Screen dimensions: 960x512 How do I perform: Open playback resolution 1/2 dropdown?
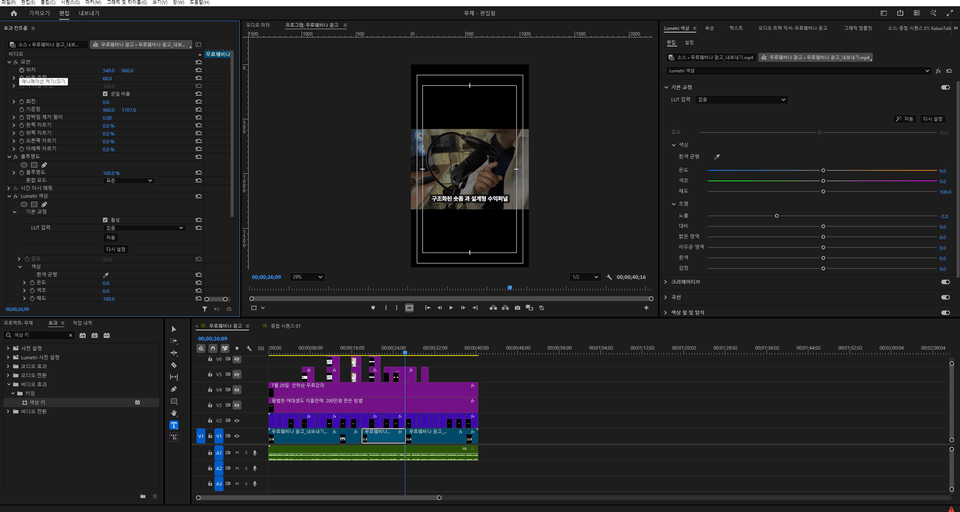[x=585, y=277]
